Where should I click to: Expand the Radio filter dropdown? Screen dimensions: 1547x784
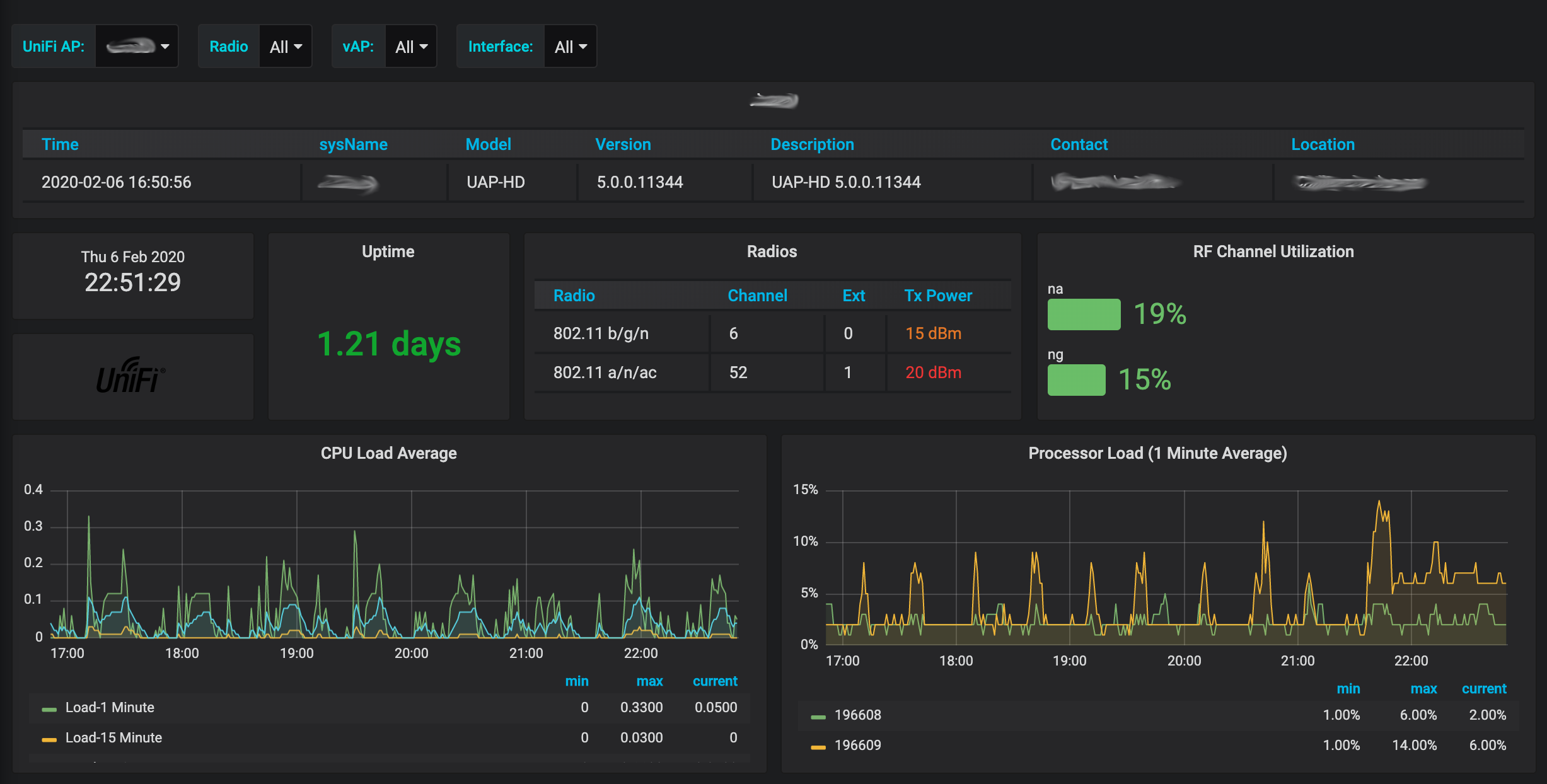pyautogui.click(x=286, y=47)
